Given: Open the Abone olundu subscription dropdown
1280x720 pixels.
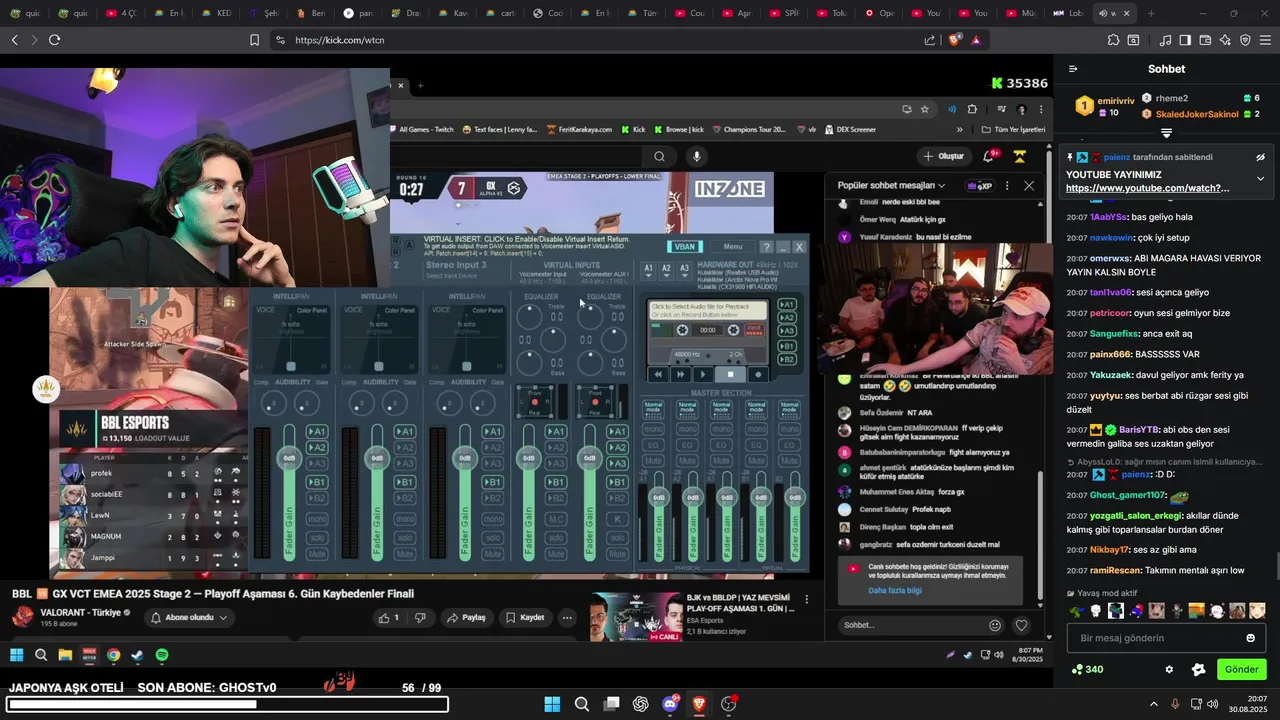Looking at the screenshot, I should (x=189, y=618).
